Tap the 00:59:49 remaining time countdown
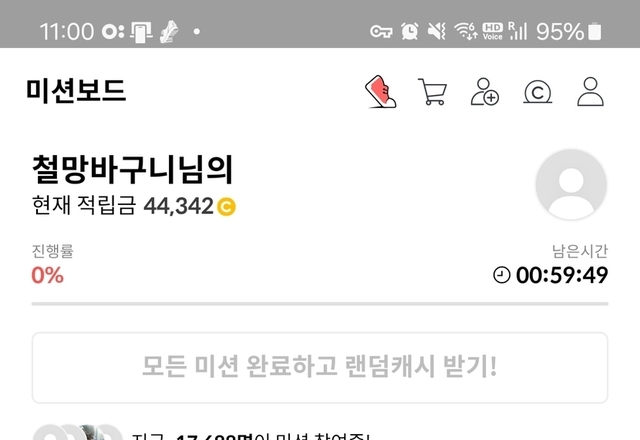Image resolution: width=640 pixels, height=440 pixels. pyautogui.click(x=562, y=275)
